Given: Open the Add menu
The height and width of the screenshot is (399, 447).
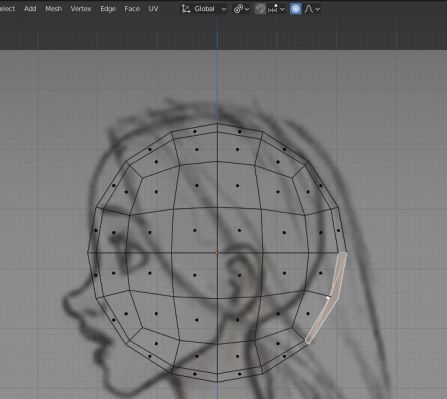Looking at the screenshot, I should click(x=30, y=9).
